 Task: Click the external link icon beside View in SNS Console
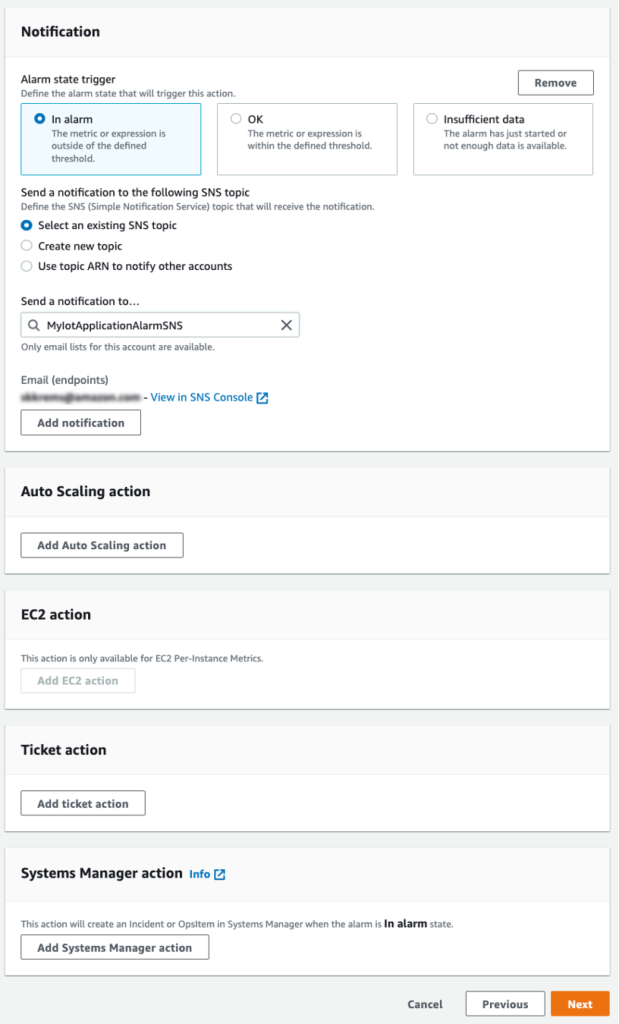click(262, 396)
